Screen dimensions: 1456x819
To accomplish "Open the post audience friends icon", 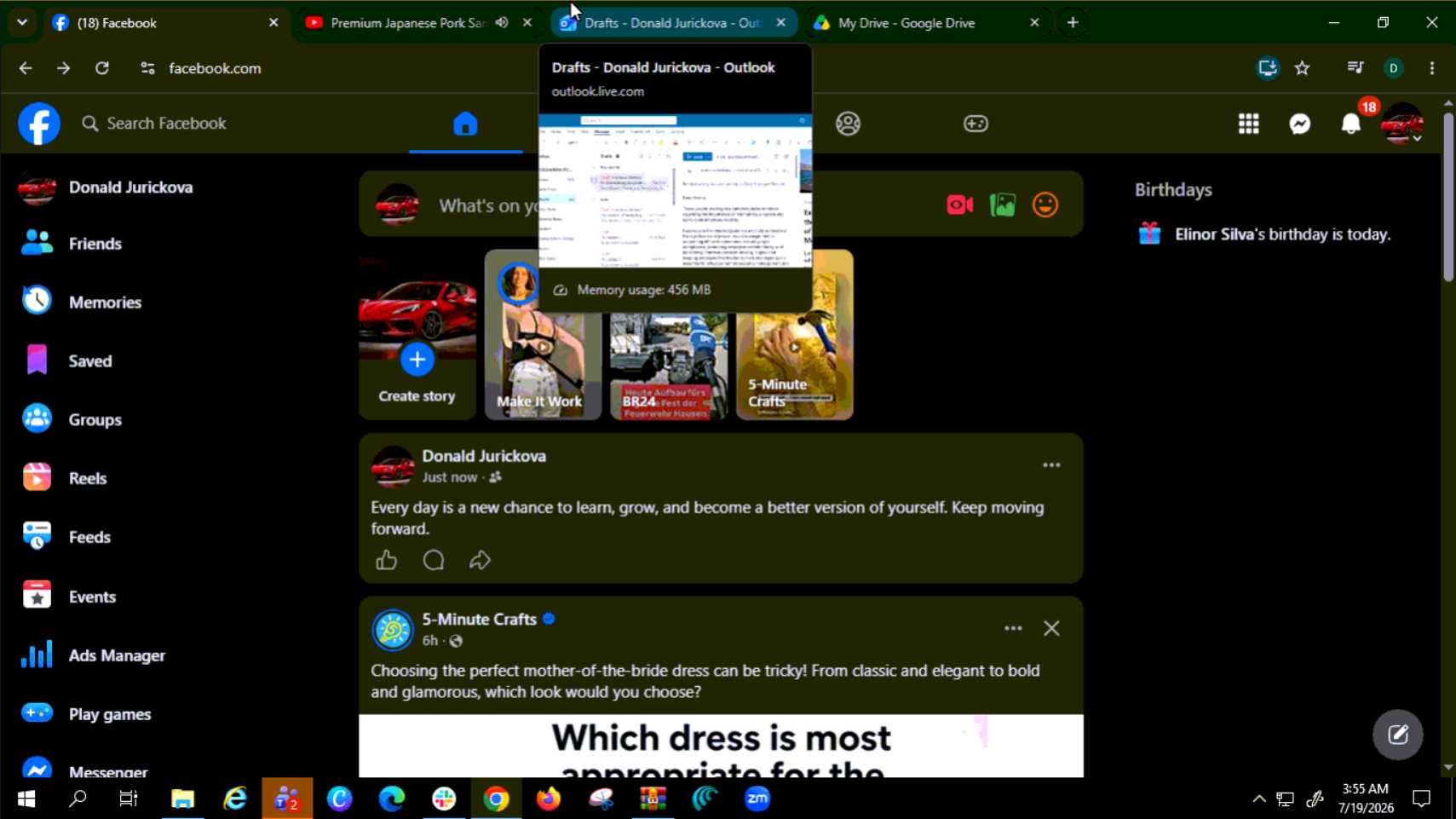I will [x=495, y=478].
